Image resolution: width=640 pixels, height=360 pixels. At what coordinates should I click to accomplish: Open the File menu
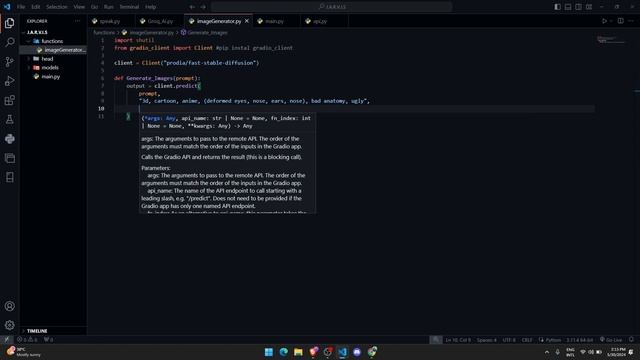point(21,7)
